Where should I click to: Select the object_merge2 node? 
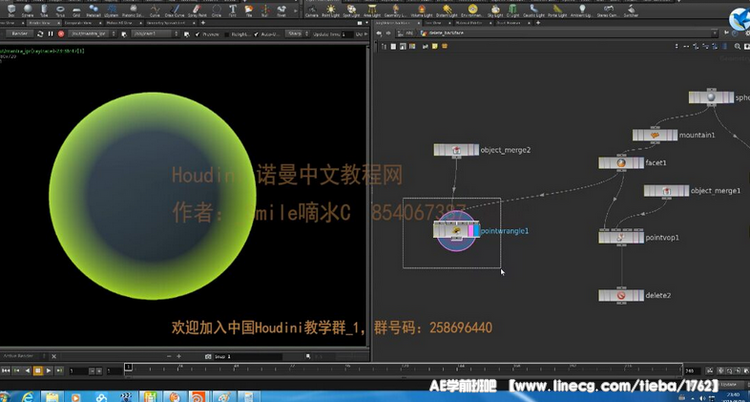tap(456, 150)
